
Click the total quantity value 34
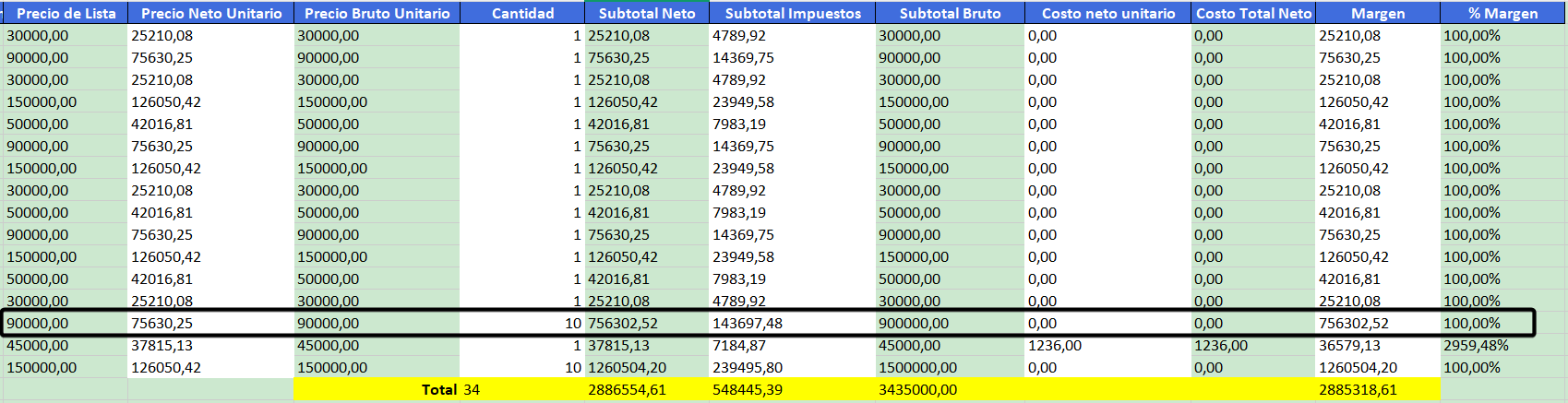click(522, 390)
